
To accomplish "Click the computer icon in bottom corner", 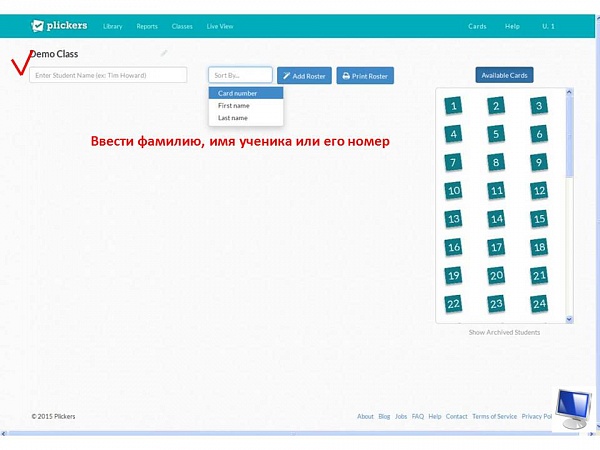I will (x=572, y=407).
